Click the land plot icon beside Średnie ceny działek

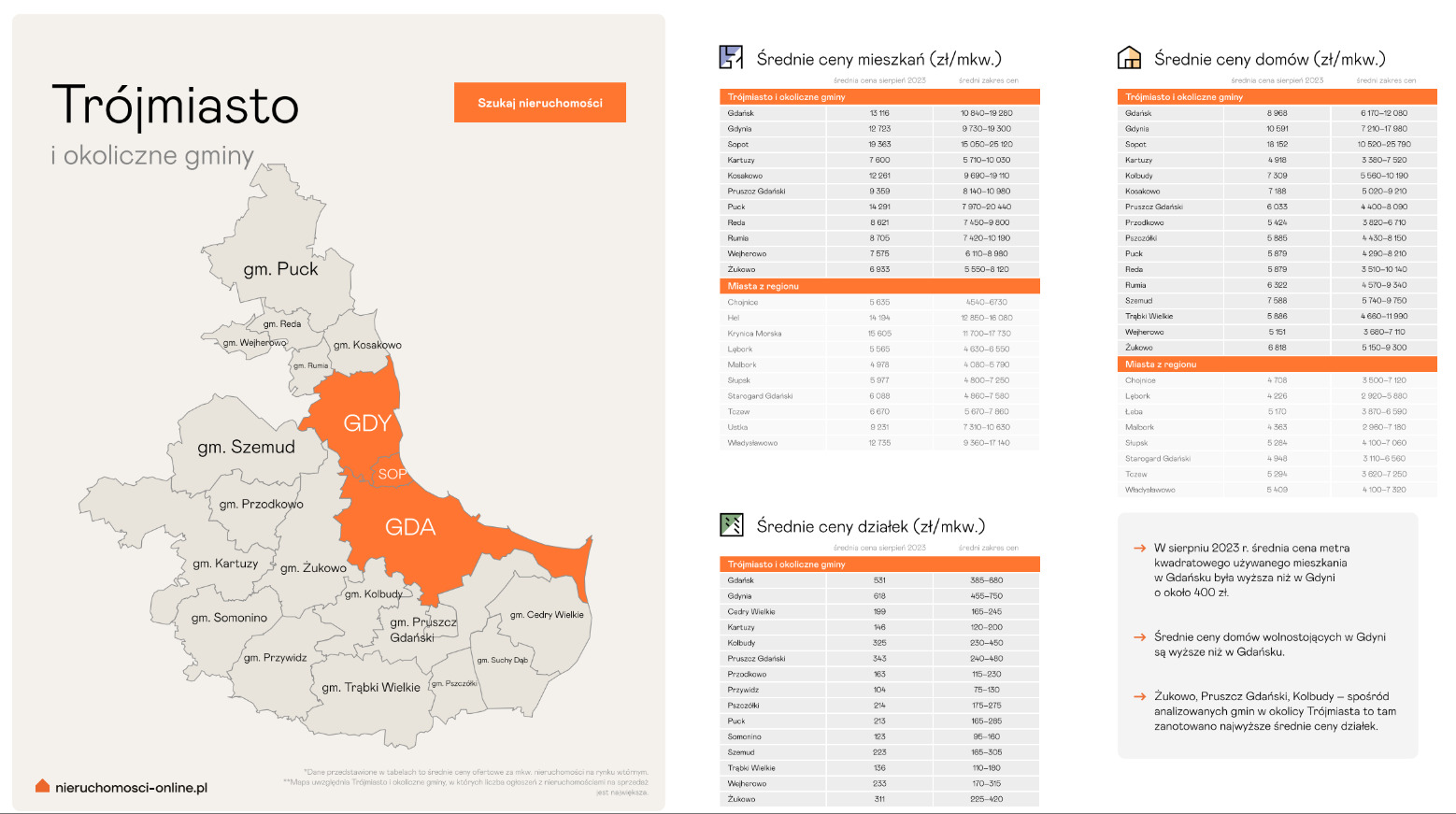(731, 525)
